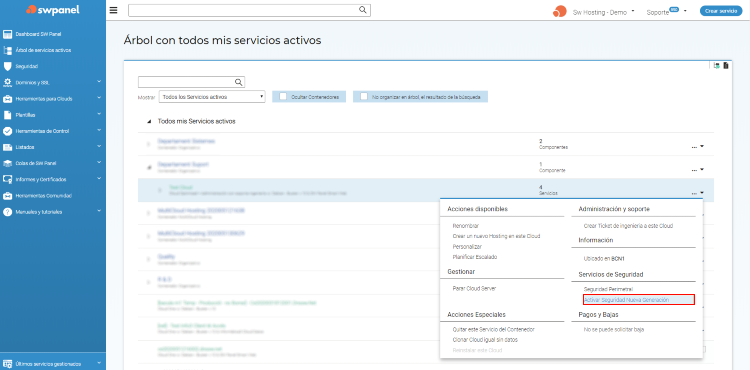Click the Plantillas document icon
This screenshot has height=370, width=750.
tap(7, 115)
